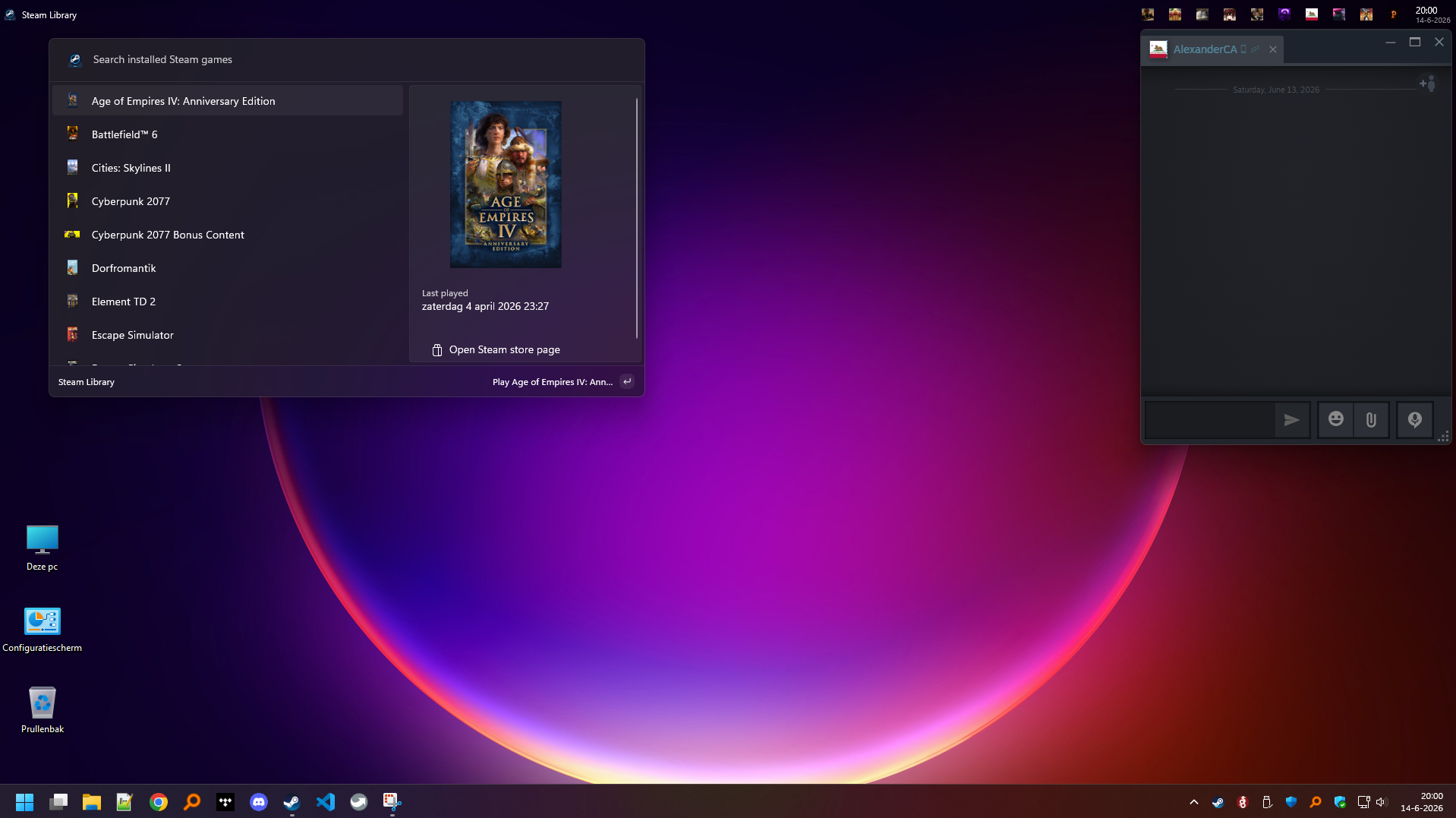1456x818 pixels.
Task: Select Cities: Skylines II from the list
Action: click(x=228, y=168)
